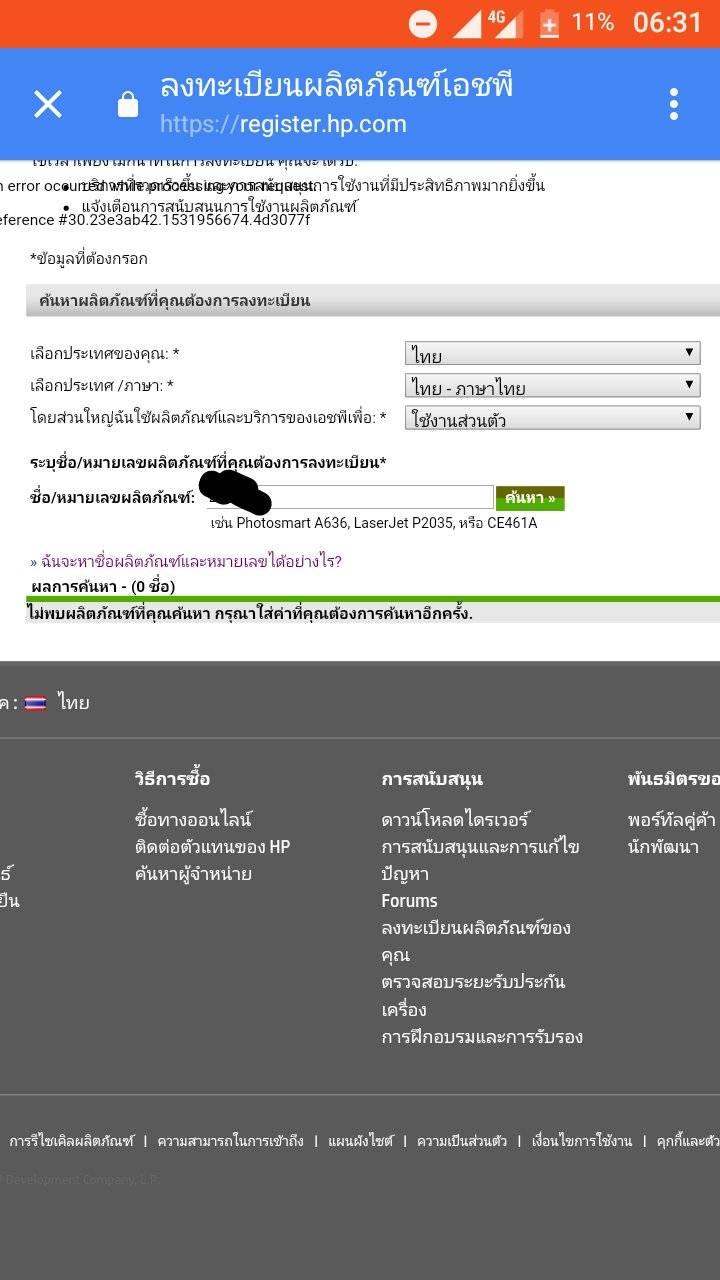This screenshot has height=1280, width=720.
Task: Tap the 06:31 clock in status bar
Action: pyautogui.click(x=668, y=23)
